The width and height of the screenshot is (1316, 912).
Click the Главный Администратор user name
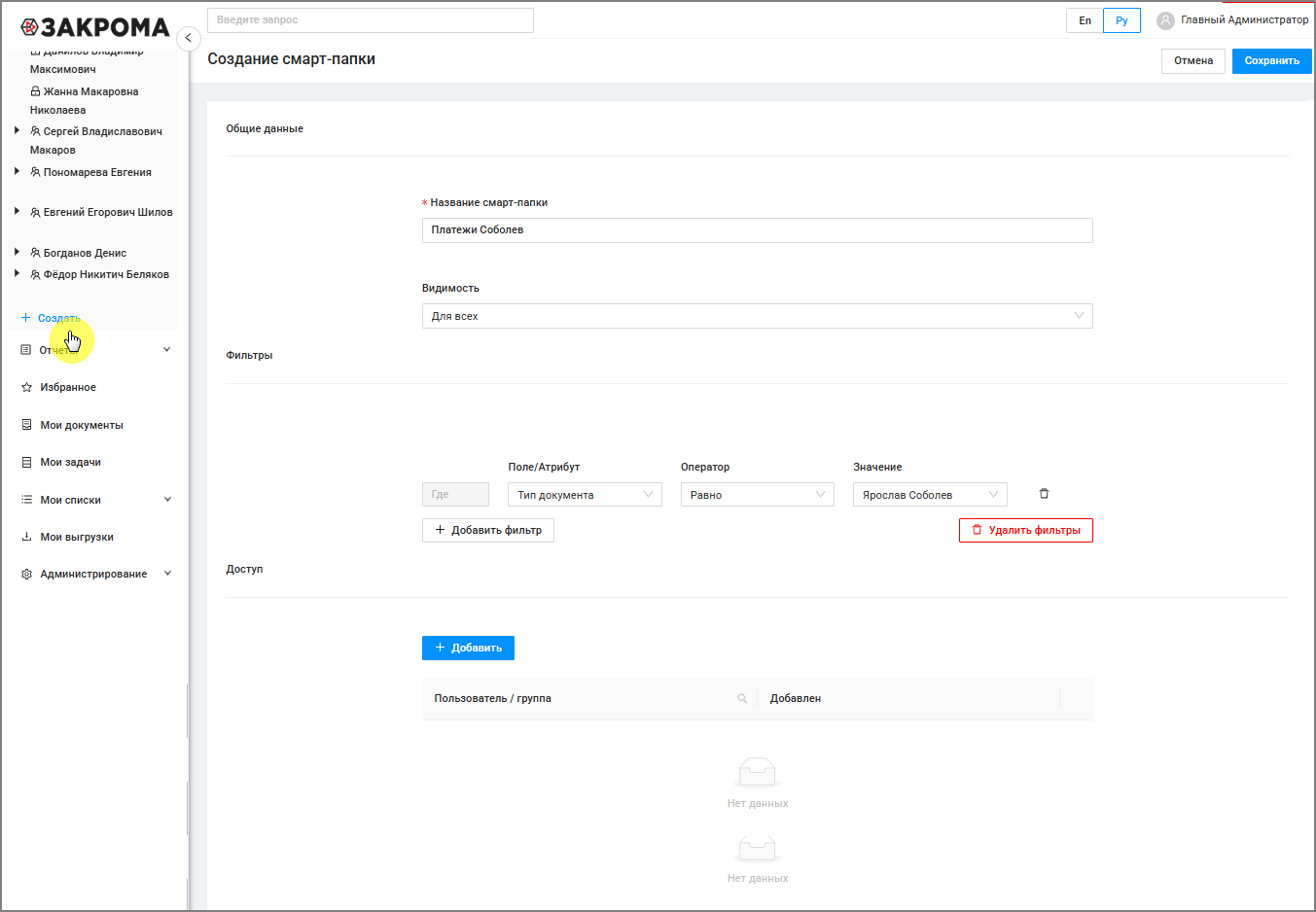1245,20
